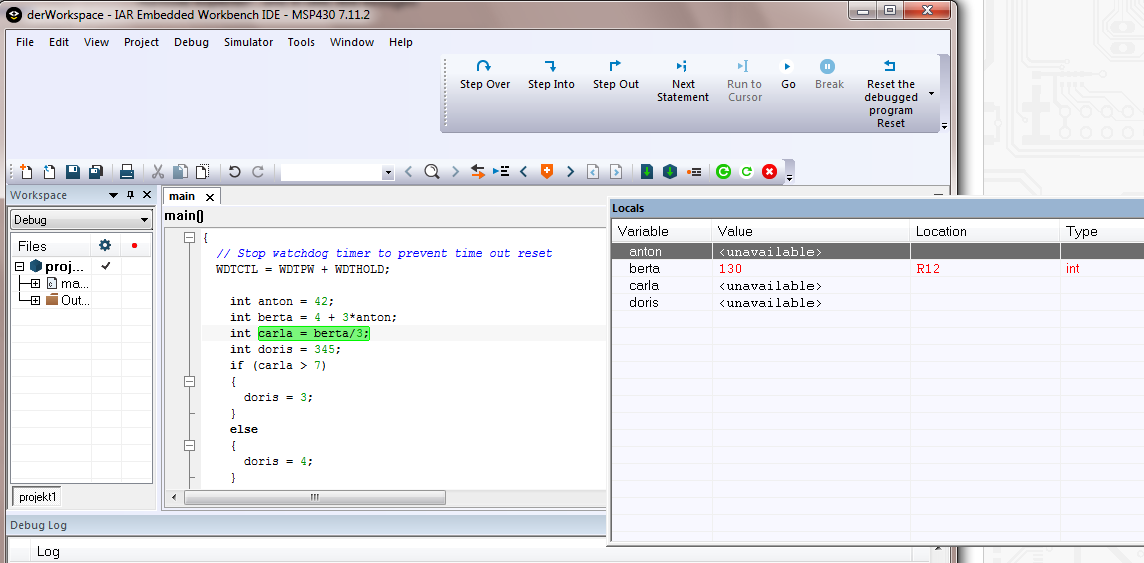
Task: Click the green Download and Debug icon
Action: (x=723, y=171)
